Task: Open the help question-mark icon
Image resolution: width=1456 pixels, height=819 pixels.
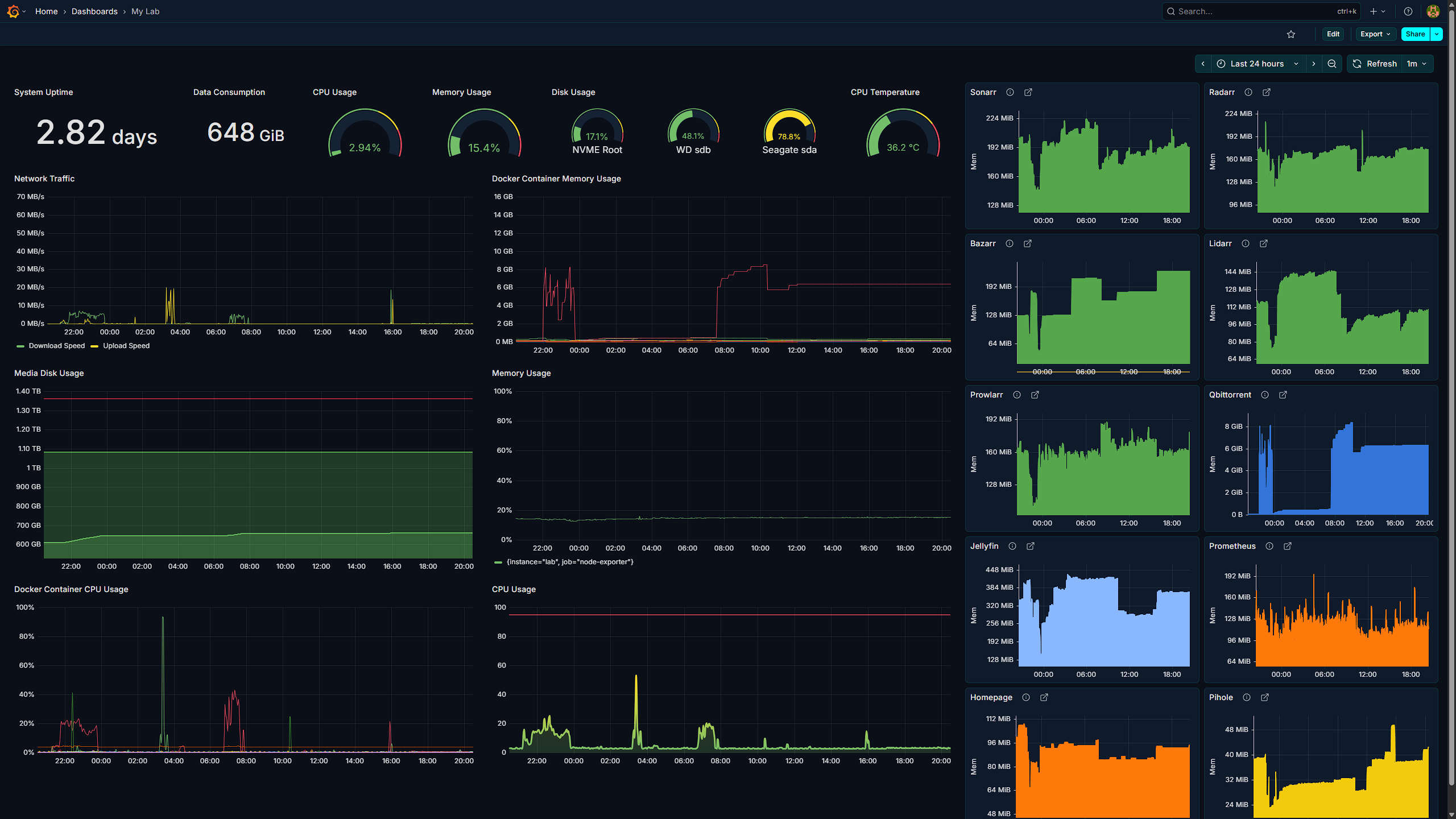Action: click(x=1408, y=11)
